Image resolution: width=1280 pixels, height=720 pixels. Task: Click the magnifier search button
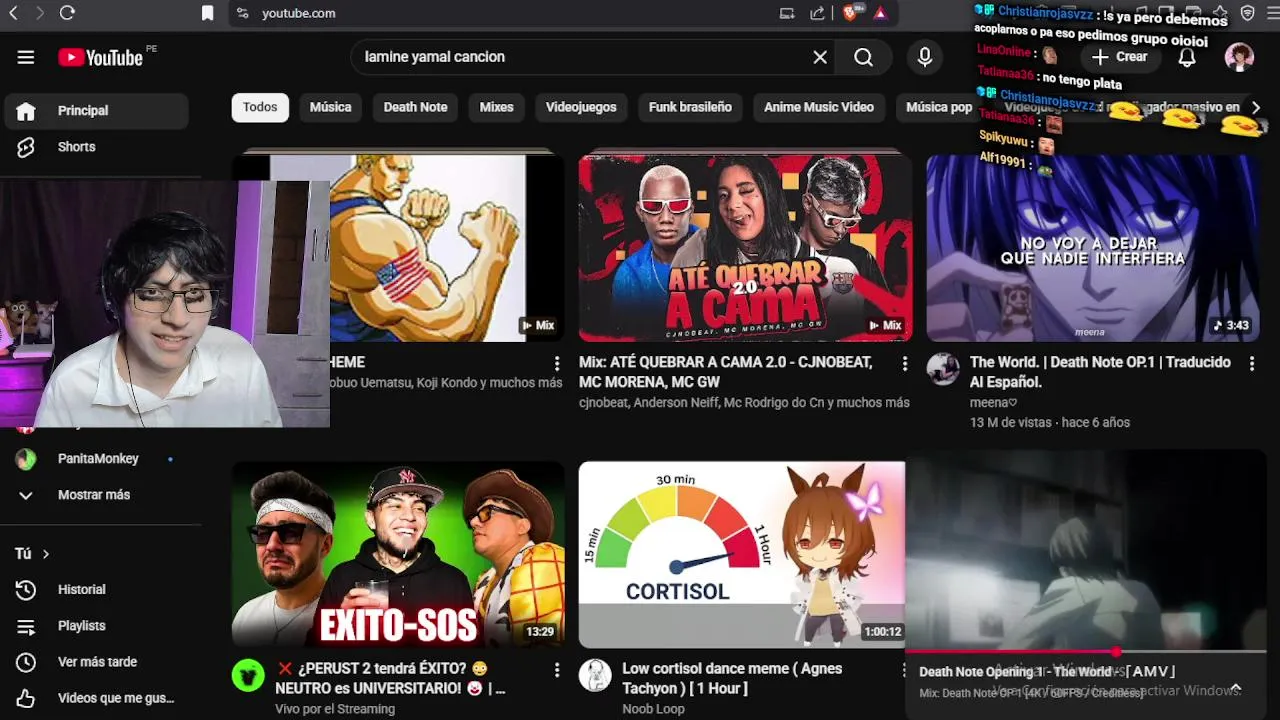pos(864,57)
